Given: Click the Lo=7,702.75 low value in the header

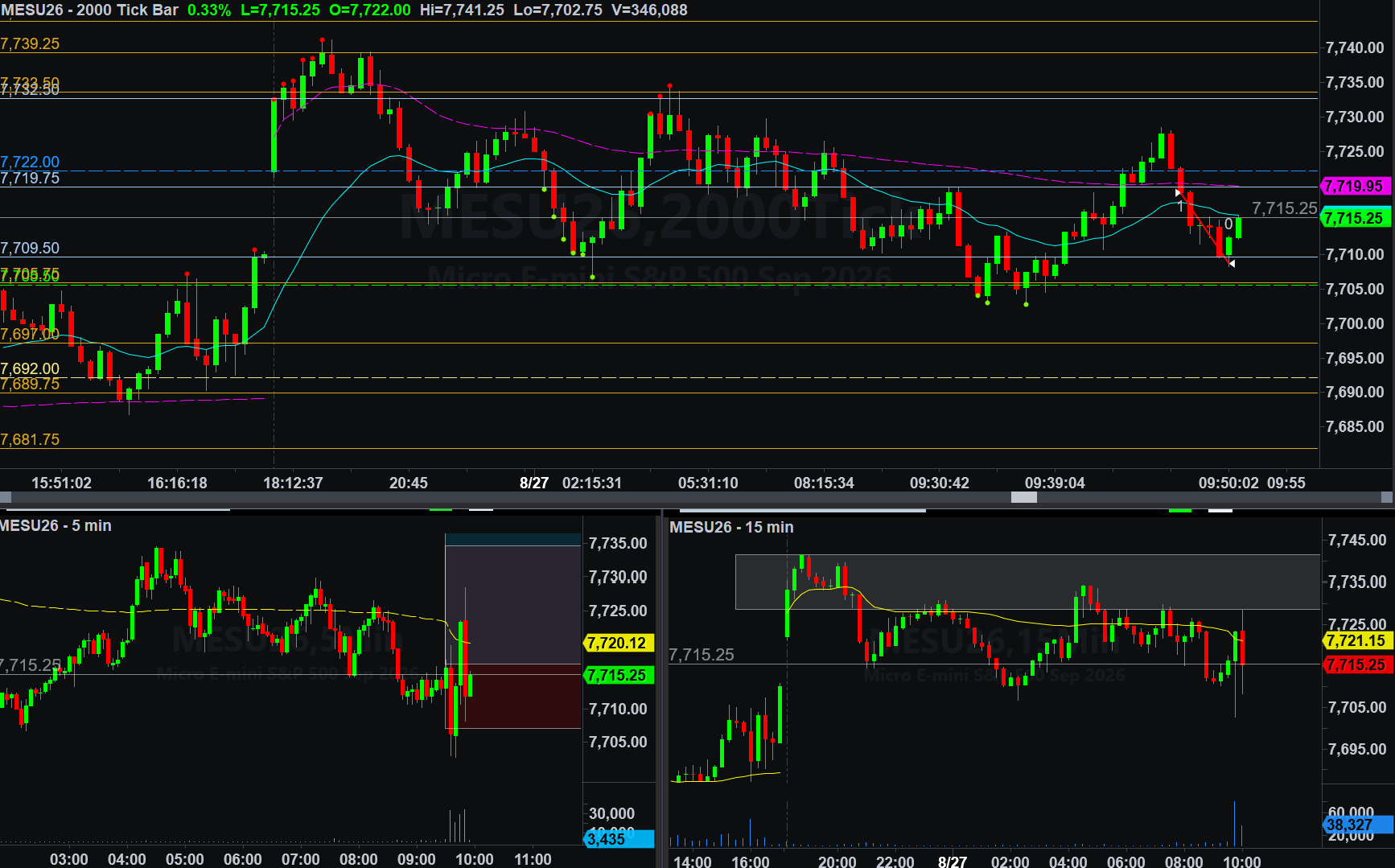Looking at the screenshot, I should [x=558, y=10].
